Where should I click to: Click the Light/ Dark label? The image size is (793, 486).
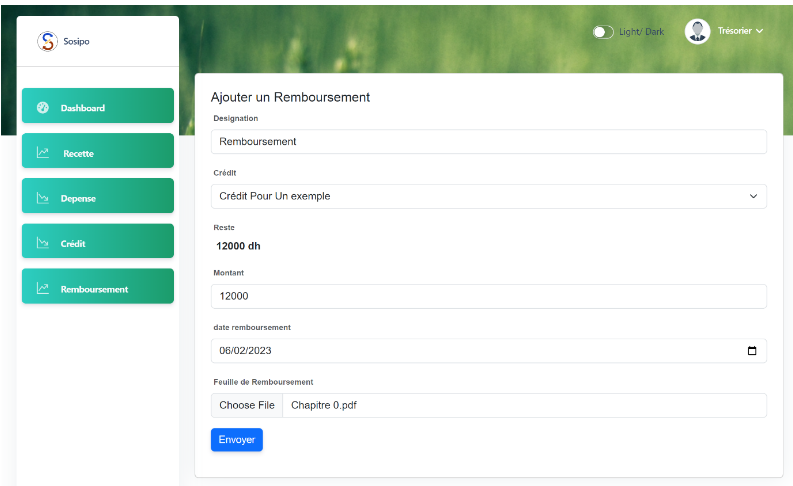click(641, 31)
